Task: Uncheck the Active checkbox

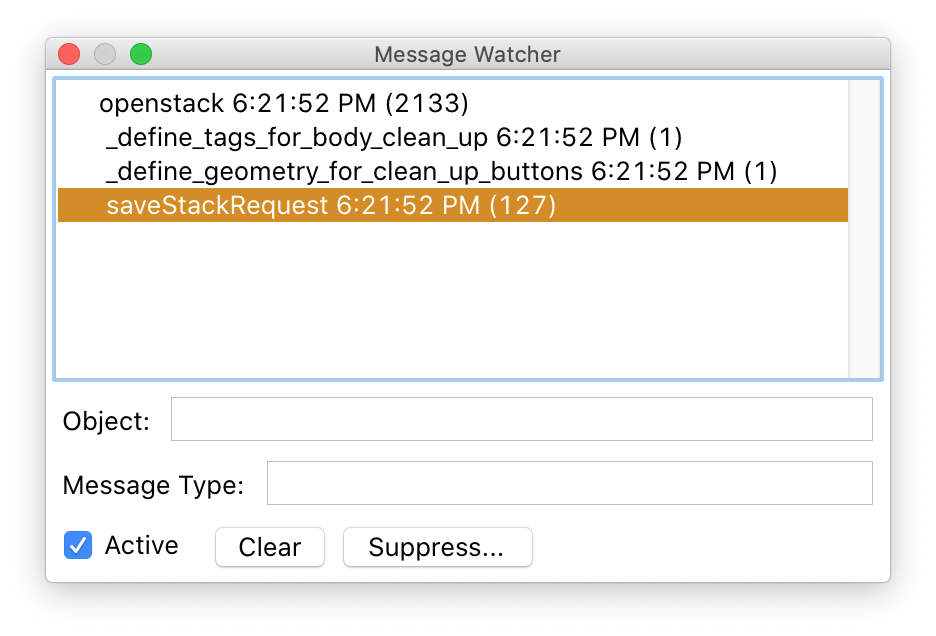Action: tap(78, 546)
